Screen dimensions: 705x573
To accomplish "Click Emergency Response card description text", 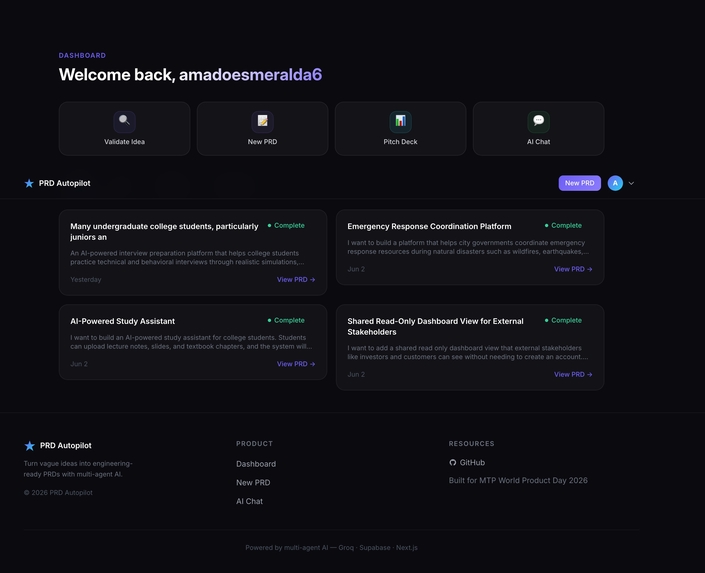I will click(x=468, y=247).
